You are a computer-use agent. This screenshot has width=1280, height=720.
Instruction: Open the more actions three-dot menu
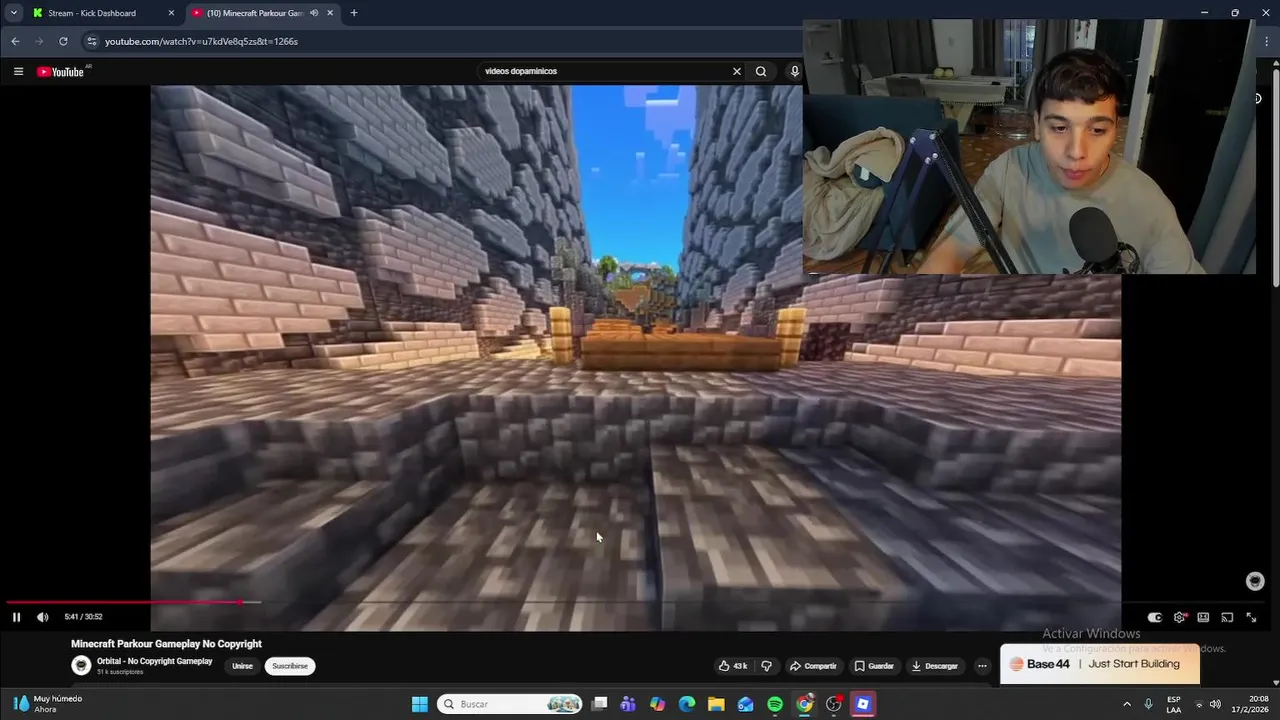[x=982, y=666]
